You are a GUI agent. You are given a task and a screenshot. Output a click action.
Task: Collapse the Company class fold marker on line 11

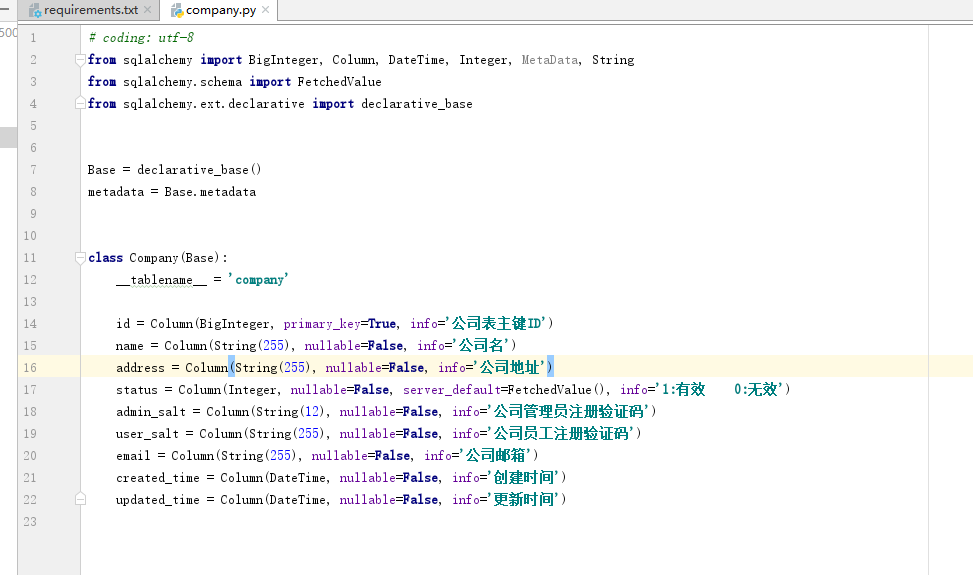80,257
